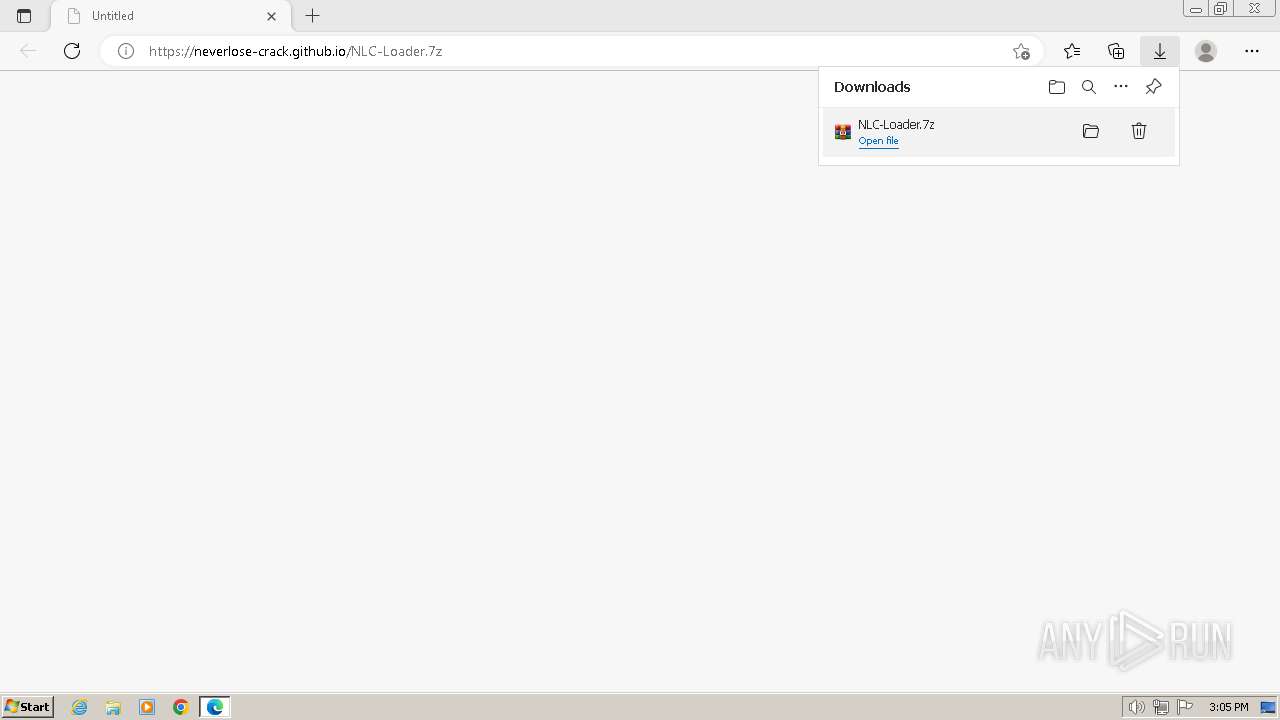
Task: Toggle the Downloads toolbar button
Action: (x=1160, y=51)
